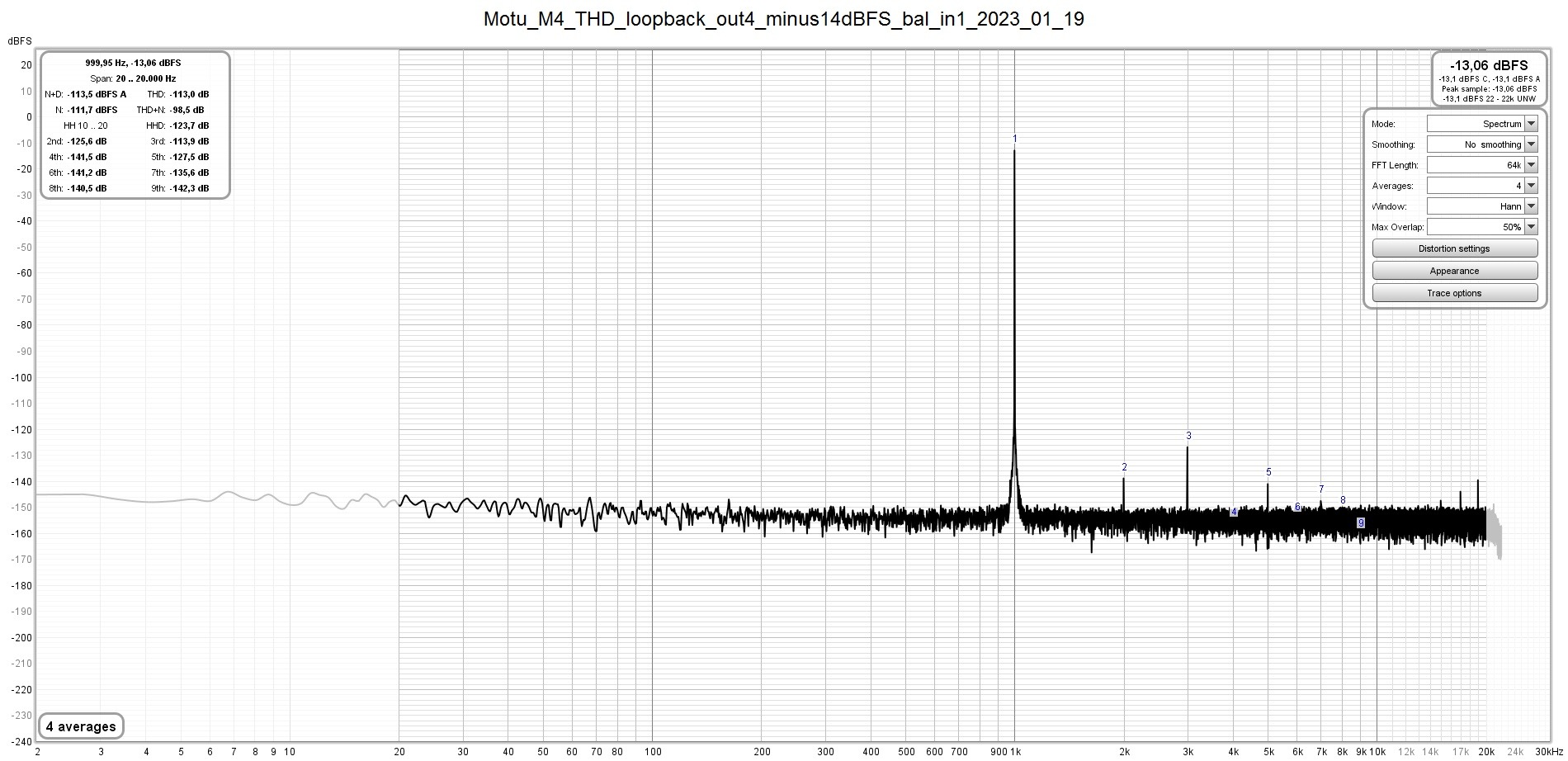
Task: Click the 'HH 10 .. 20' label
Action: pyautogui.click(x=86, y=125)
